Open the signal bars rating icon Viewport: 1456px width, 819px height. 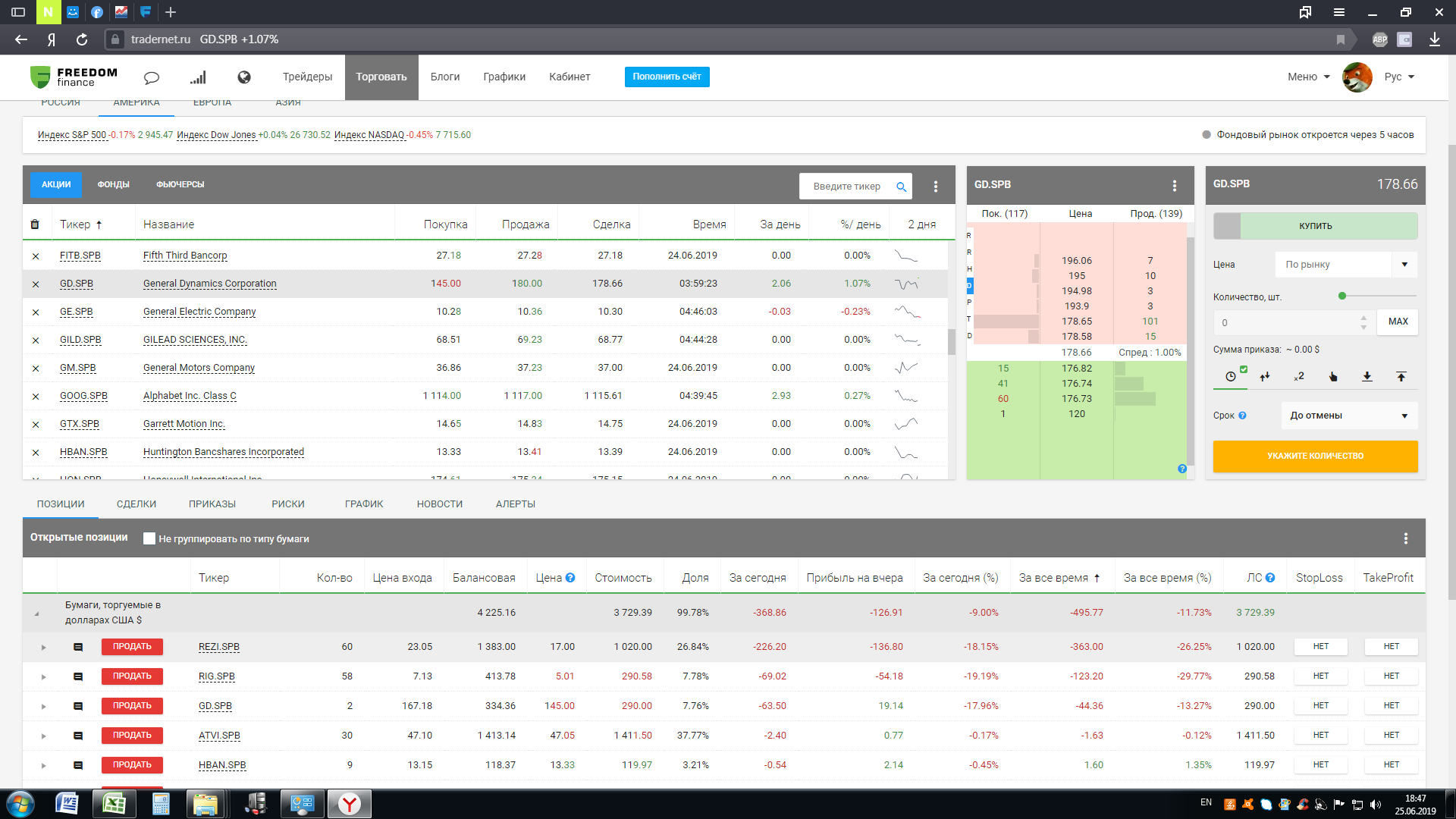(198, 77)
